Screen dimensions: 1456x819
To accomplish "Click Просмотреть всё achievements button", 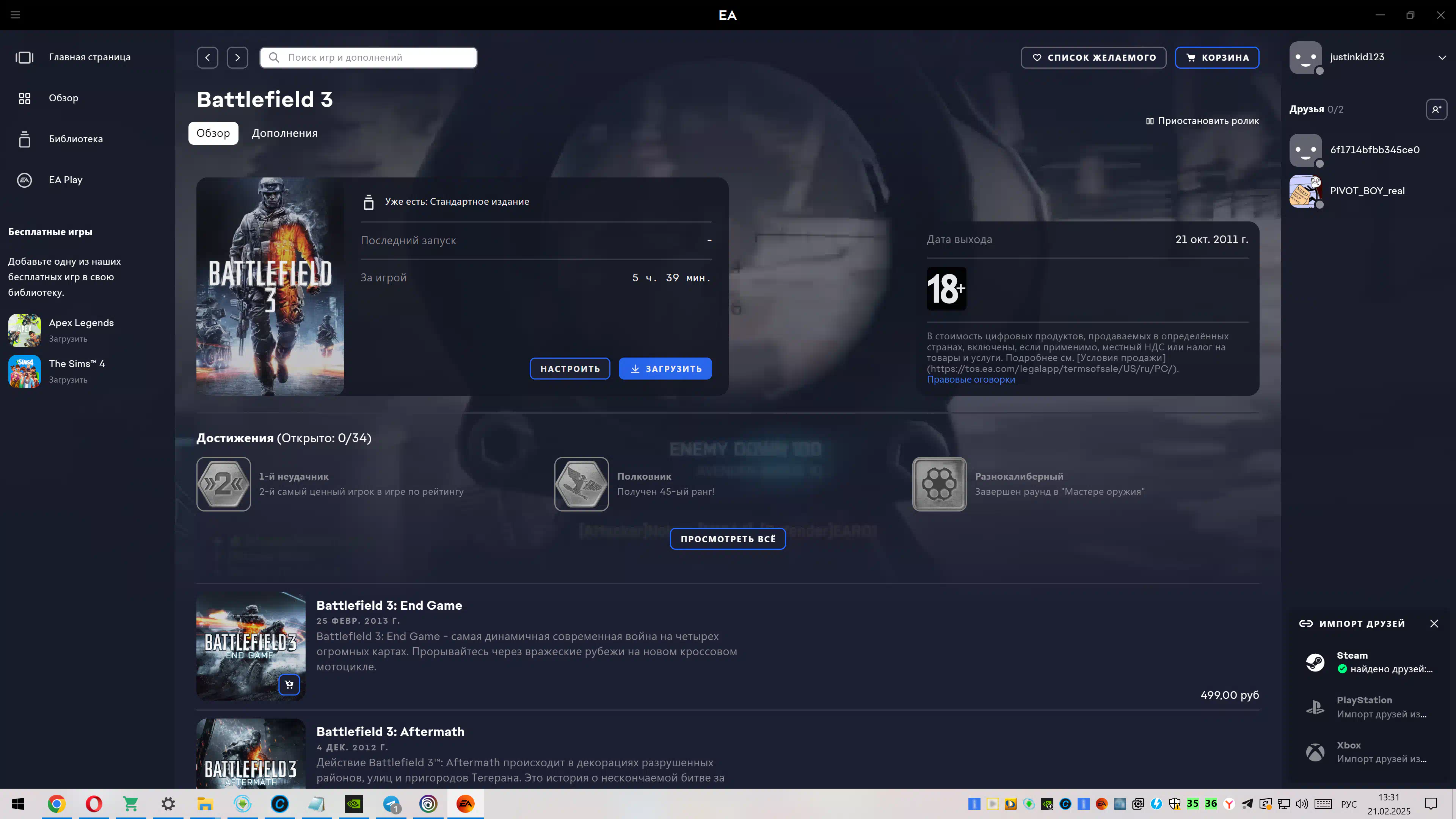I will point(728,539).
